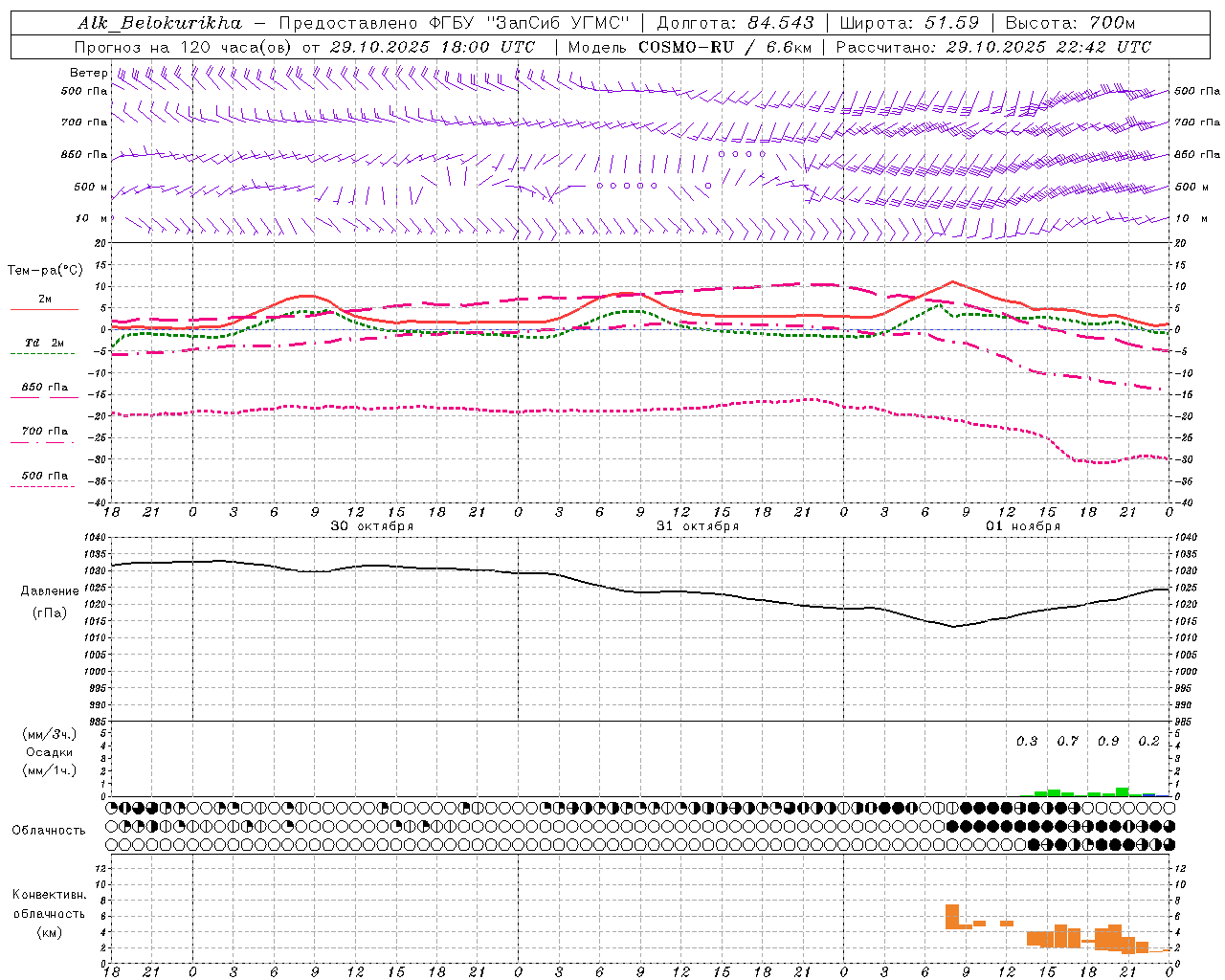
Task: Click the Td 2м legend label
Action: point(44,342)
